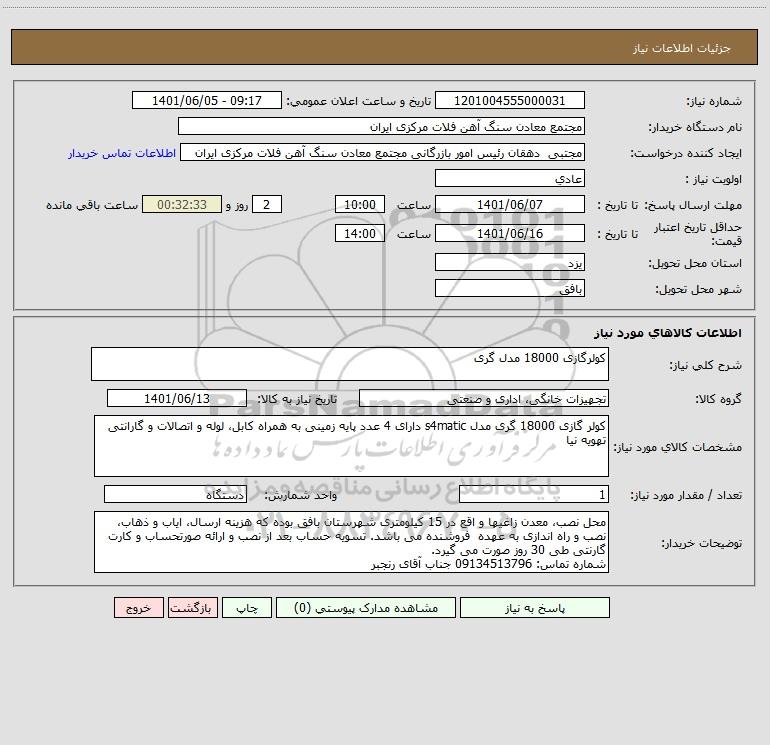The width and height of the screenshot is (770, 745).
Task: Click the remaining days field showing 2
Action: point(267,204)
